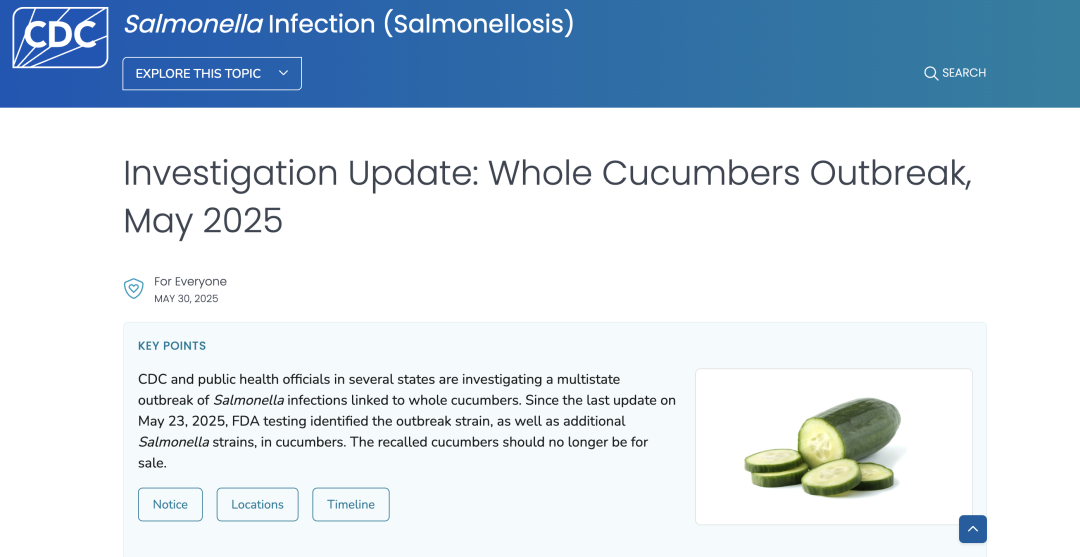Click the May 30, 2025 date

coord(186,299)
